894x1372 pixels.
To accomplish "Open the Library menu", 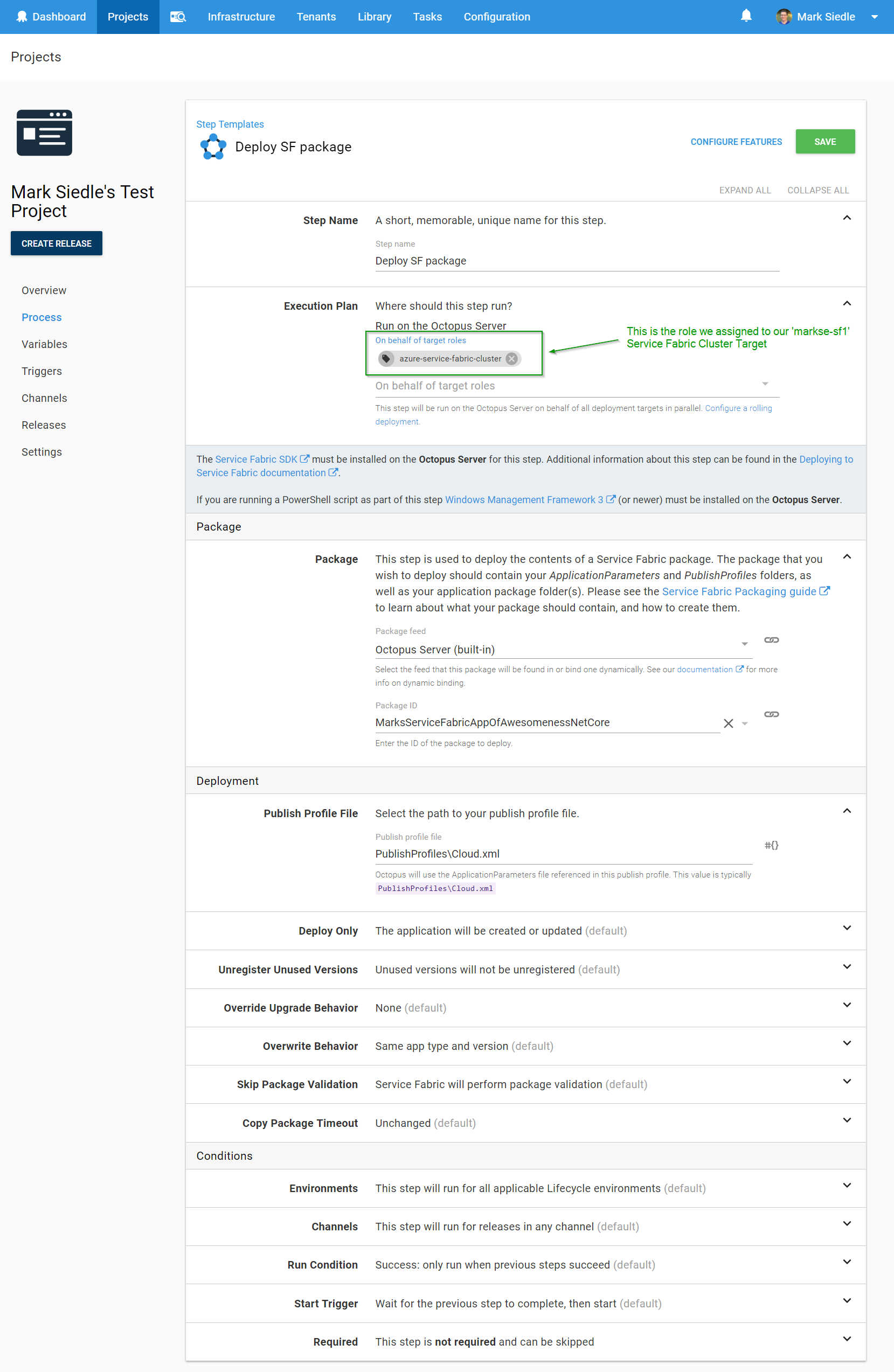I will pos(374,17).
